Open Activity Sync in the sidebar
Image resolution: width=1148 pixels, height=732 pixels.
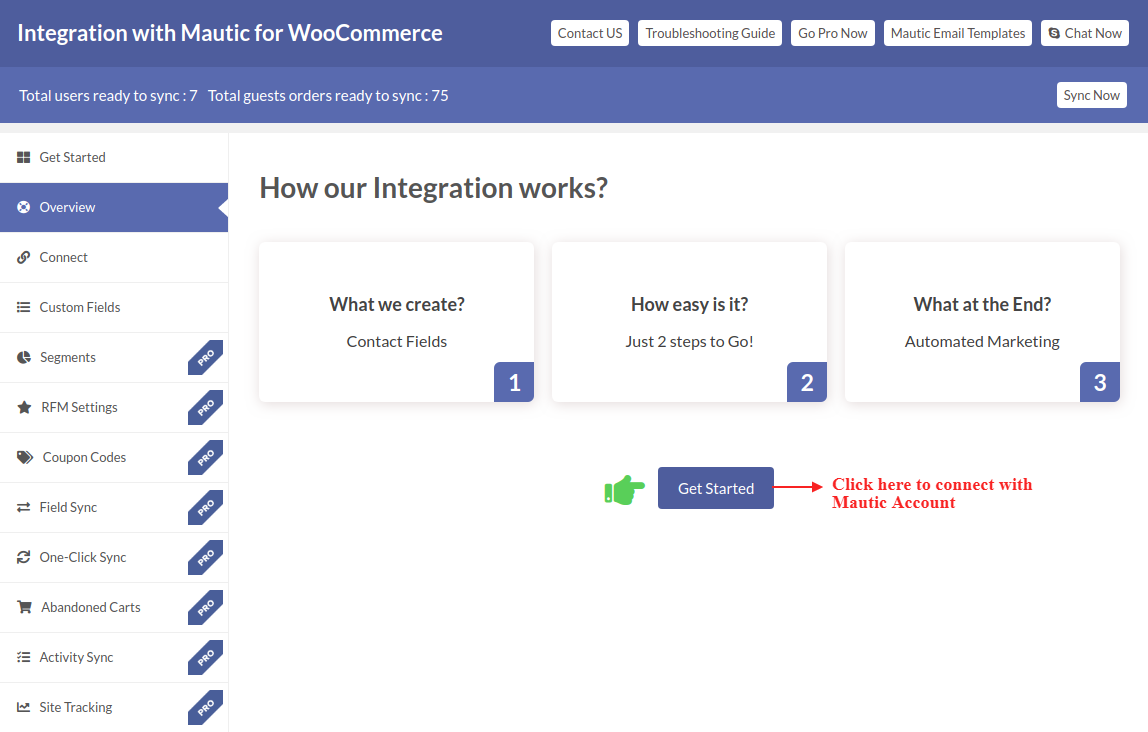[114, 657]
